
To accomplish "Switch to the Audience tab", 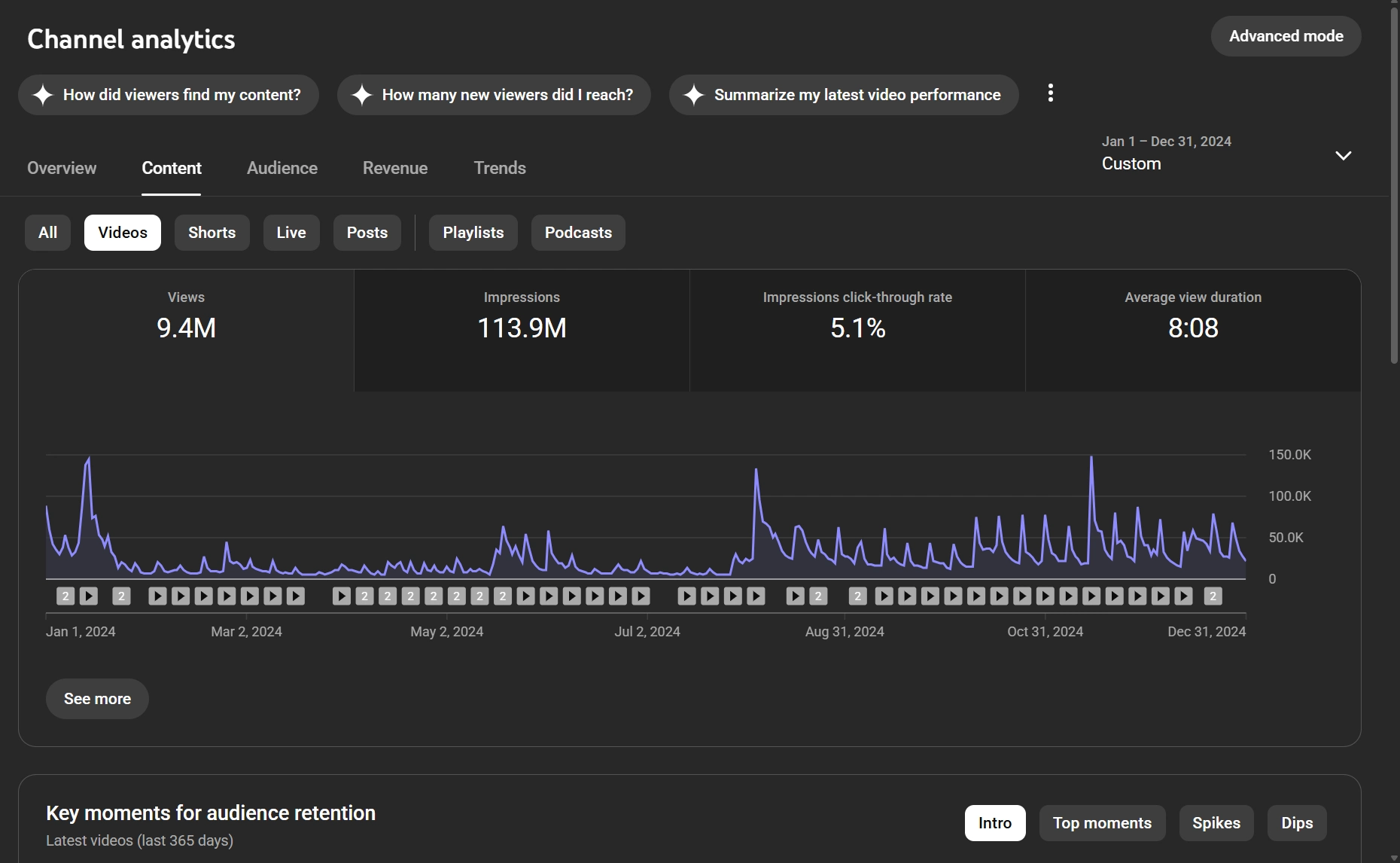I will click(282, 168).
